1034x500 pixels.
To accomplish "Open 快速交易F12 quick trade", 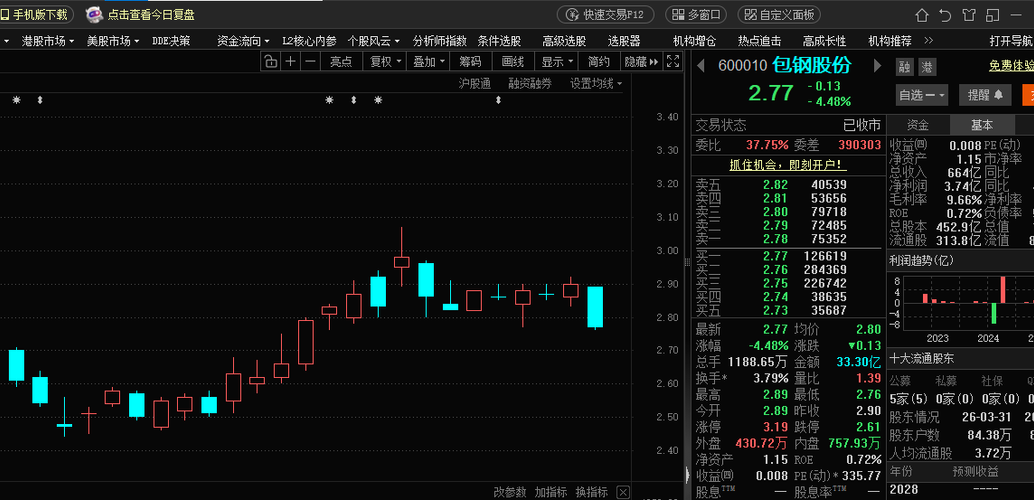I will click(605, 15).
